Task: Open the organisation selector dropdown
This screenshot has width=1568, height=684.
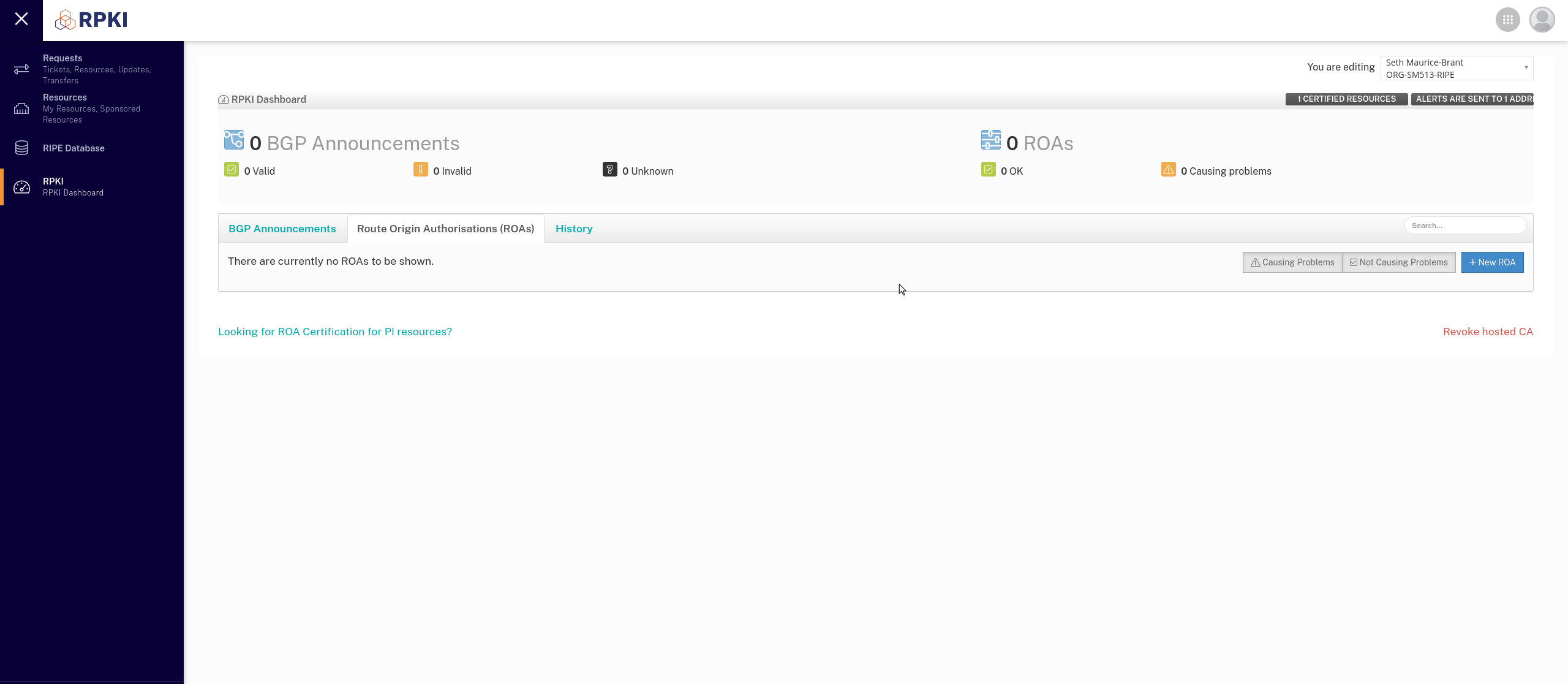Action: 1456,68
